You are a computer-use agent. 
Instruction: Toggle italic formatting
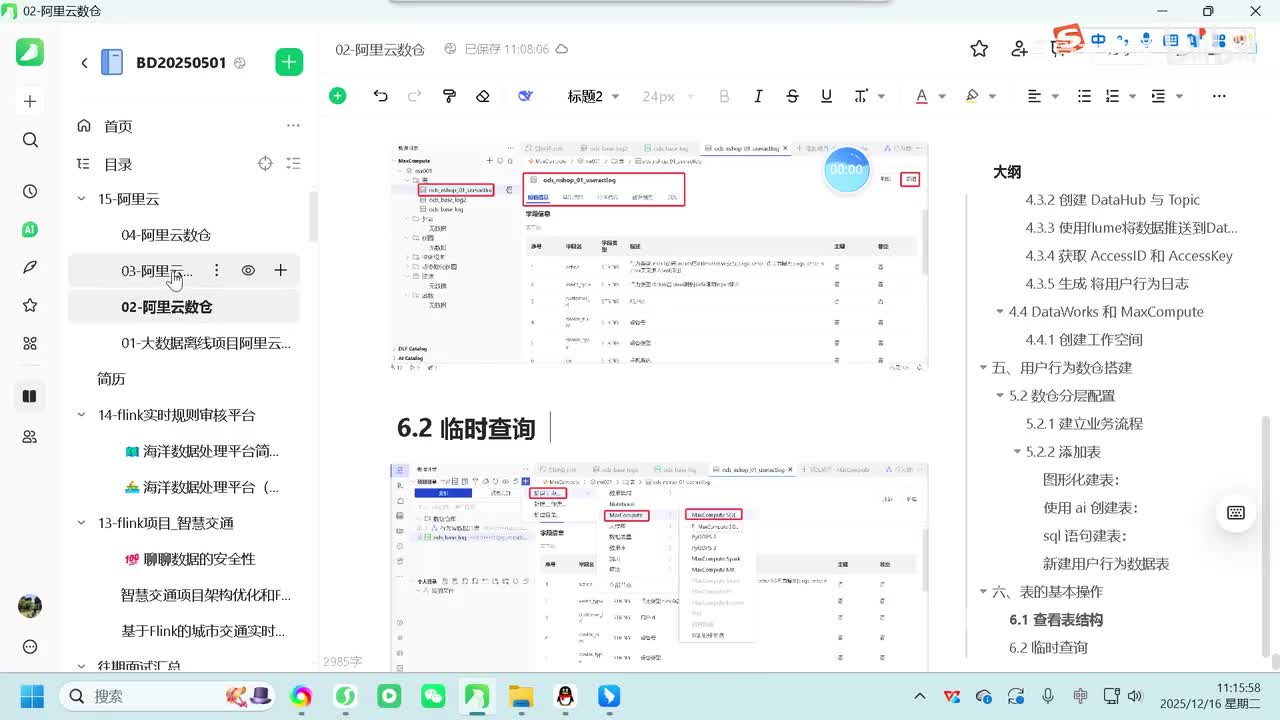coord(758,96)
